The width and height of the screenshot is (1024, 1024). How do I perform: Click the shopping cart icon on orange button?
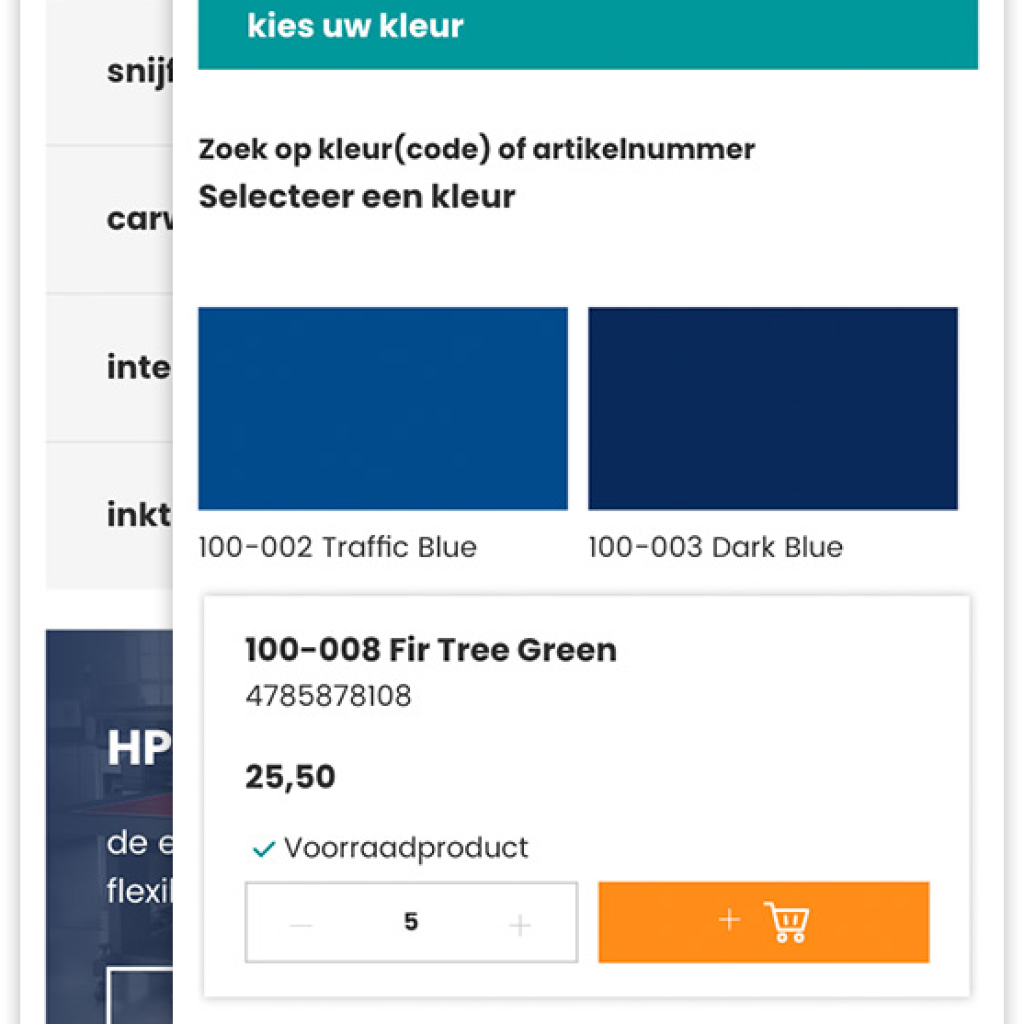(x=786, y=922)
